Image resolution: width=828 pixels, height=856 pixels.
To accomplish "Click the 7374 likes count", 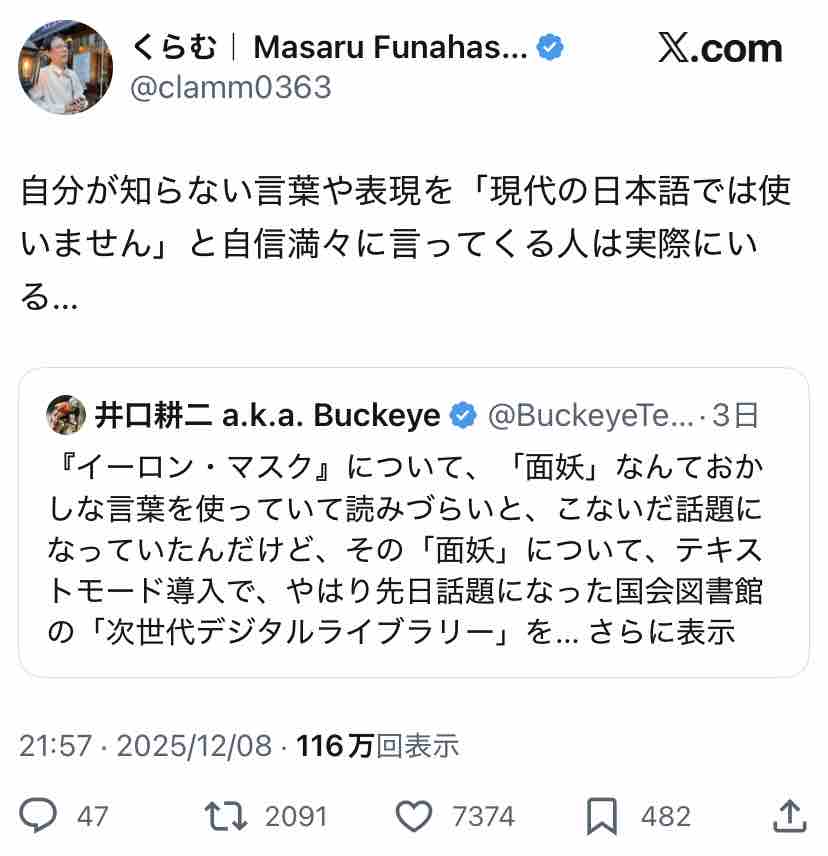I will tap(484, 817).
